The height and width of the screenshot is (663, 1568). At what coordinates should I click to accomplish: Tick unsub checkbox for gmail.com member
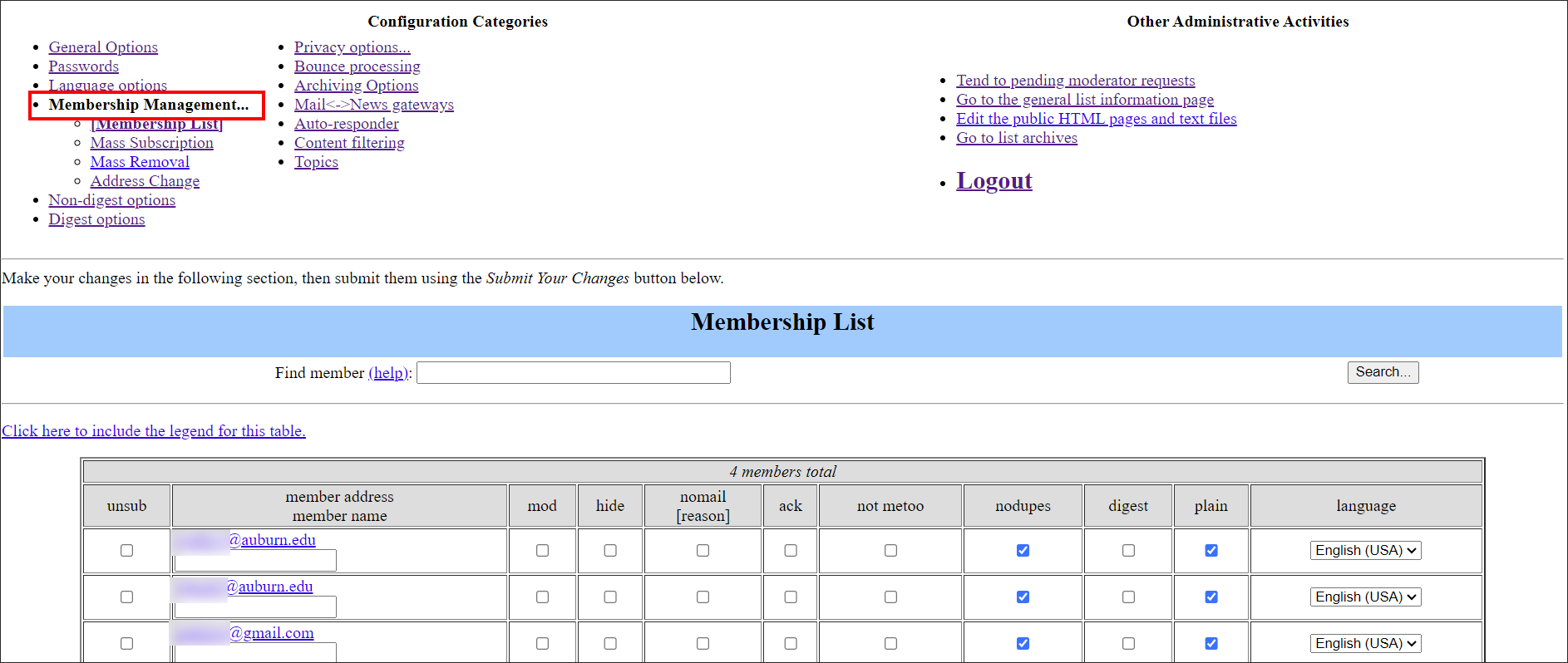pos(126,644)
